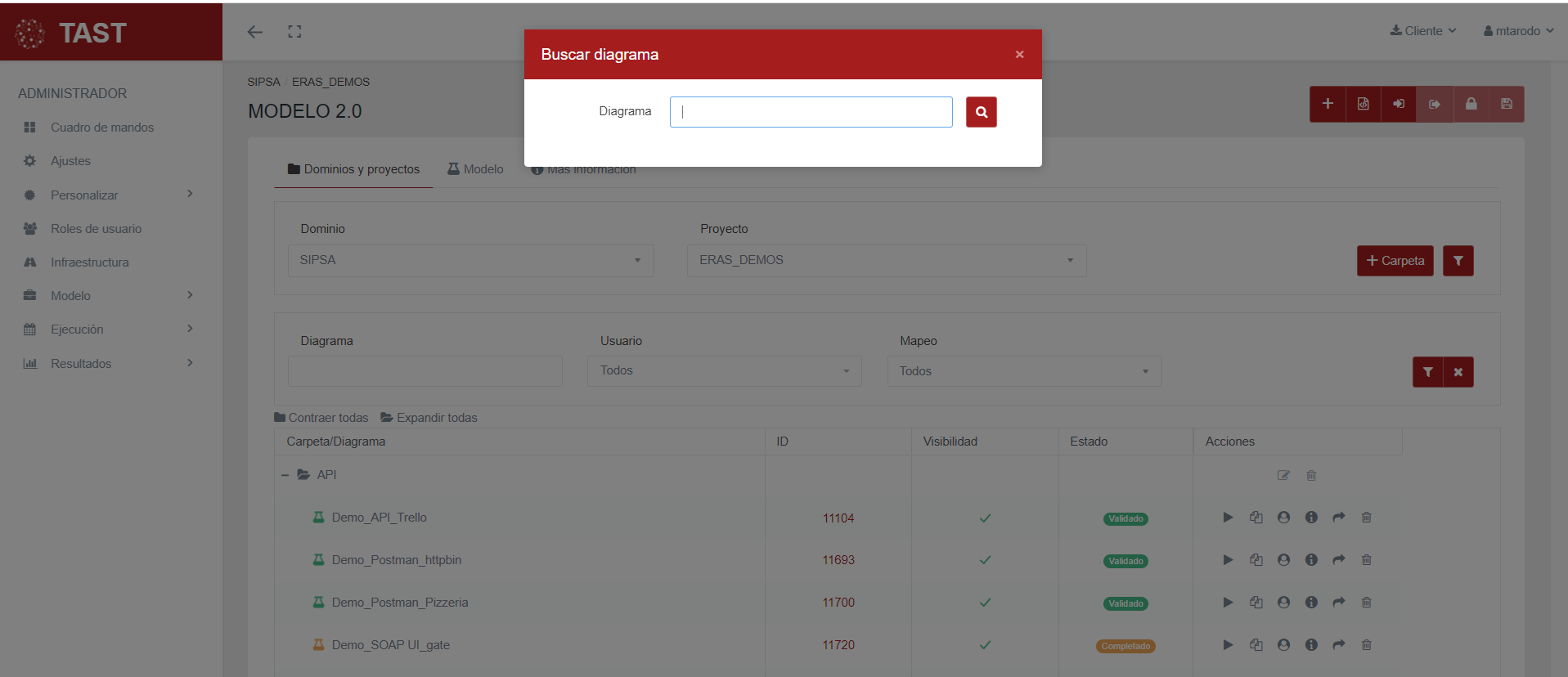The image size is (1568, 677).
Task: Delete the Demo_Postman_httpbin diagram
Action: pyautogui.click(x=1366, y=560)
